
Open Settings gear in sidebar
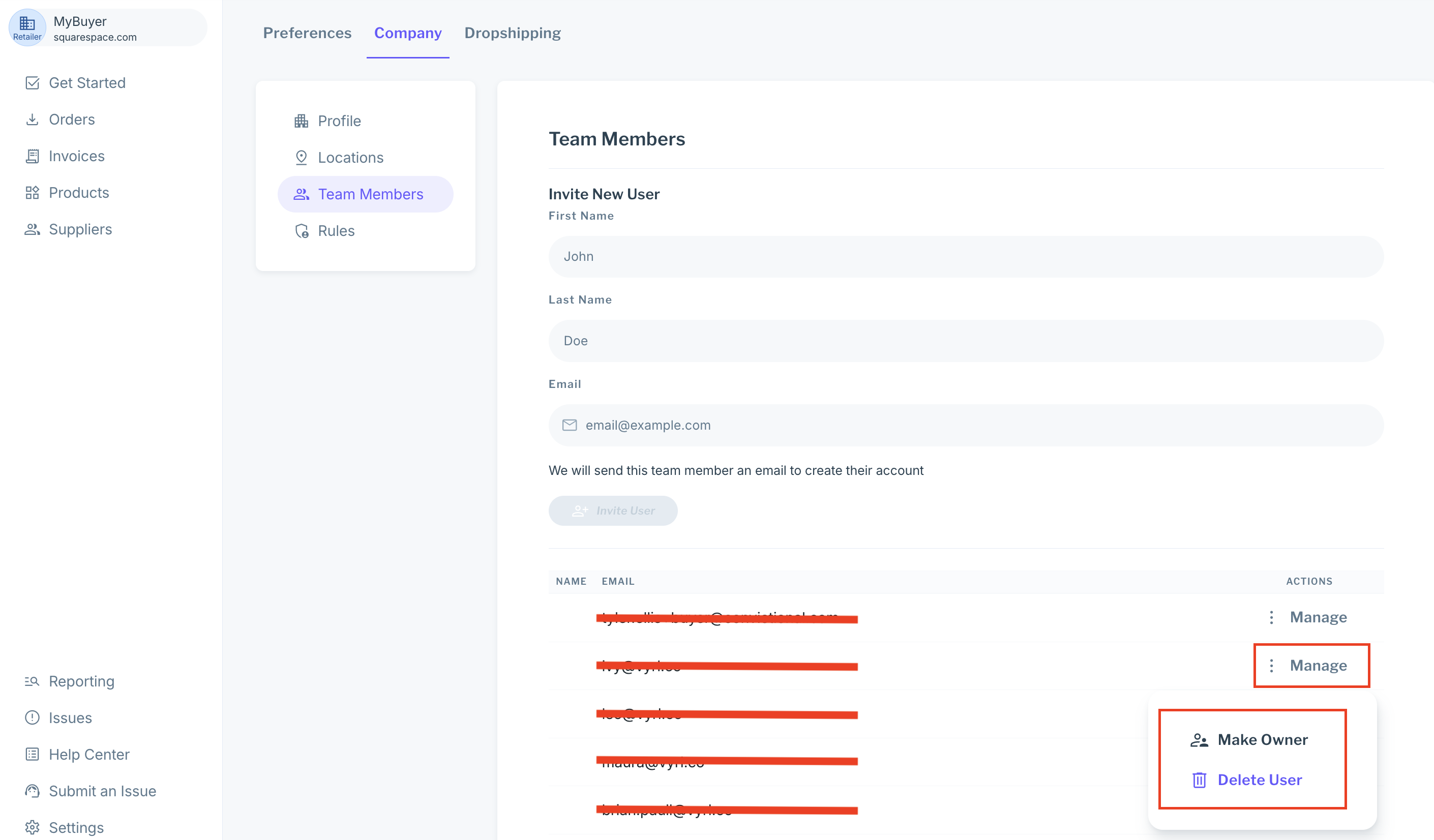coord(33,827)
